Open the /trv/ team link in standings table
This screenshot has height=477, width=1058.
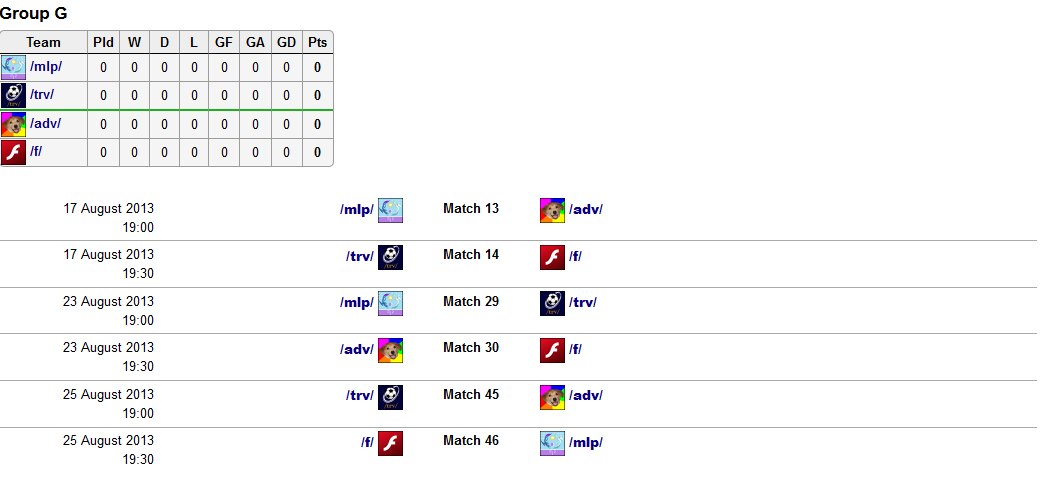click(42, 94)
